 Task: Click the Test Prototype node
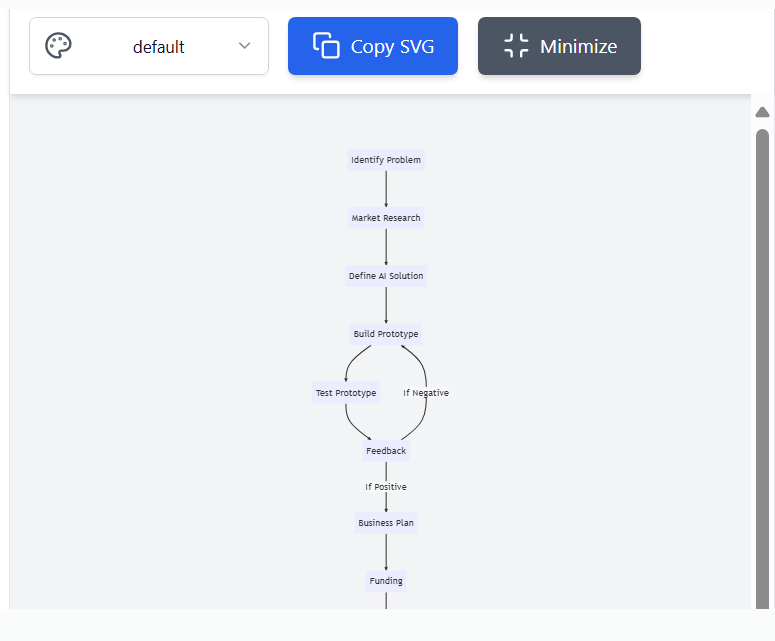tap(346, 393)
